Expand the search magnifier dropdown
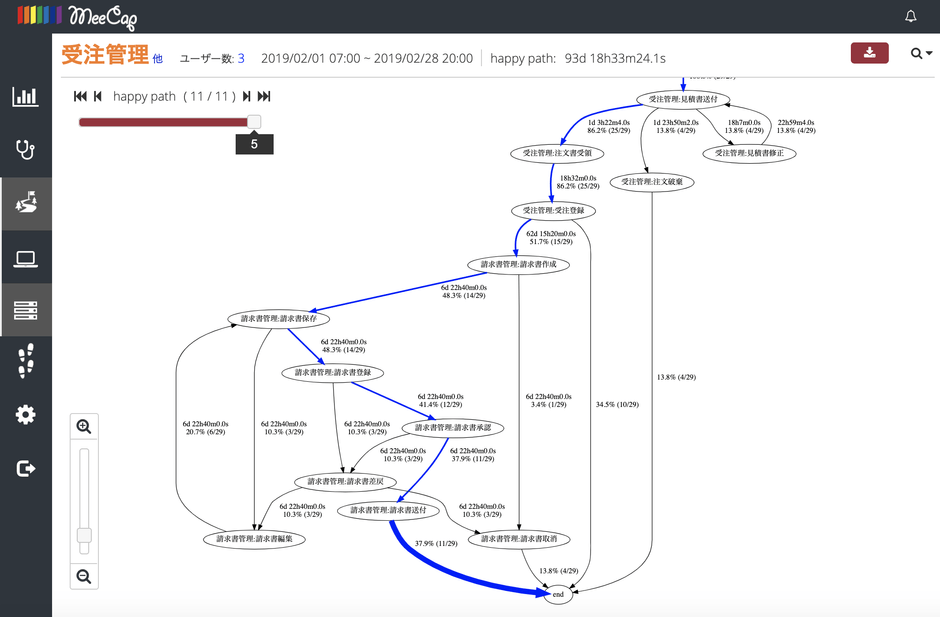The height and width of the screenshot is (617, 940). (x=920, y=54)
